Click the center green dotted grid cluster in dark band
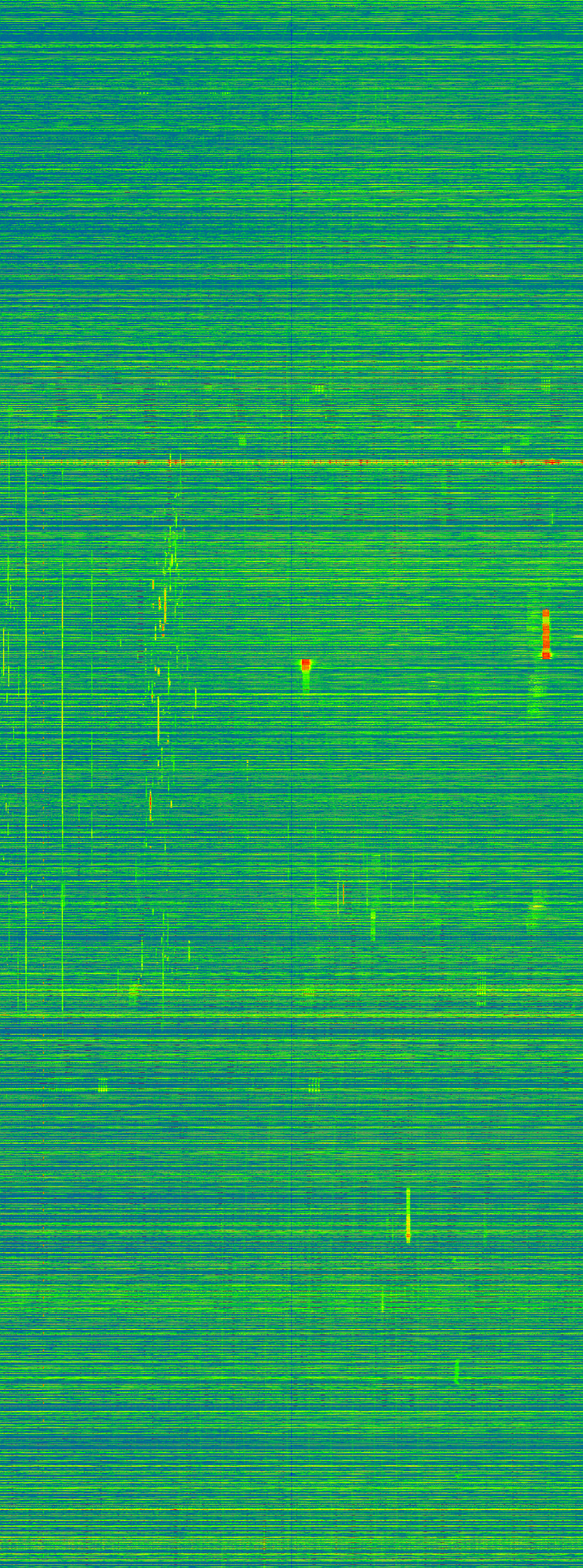Viewport: 583px width, 1568px height. point(314,1085)
